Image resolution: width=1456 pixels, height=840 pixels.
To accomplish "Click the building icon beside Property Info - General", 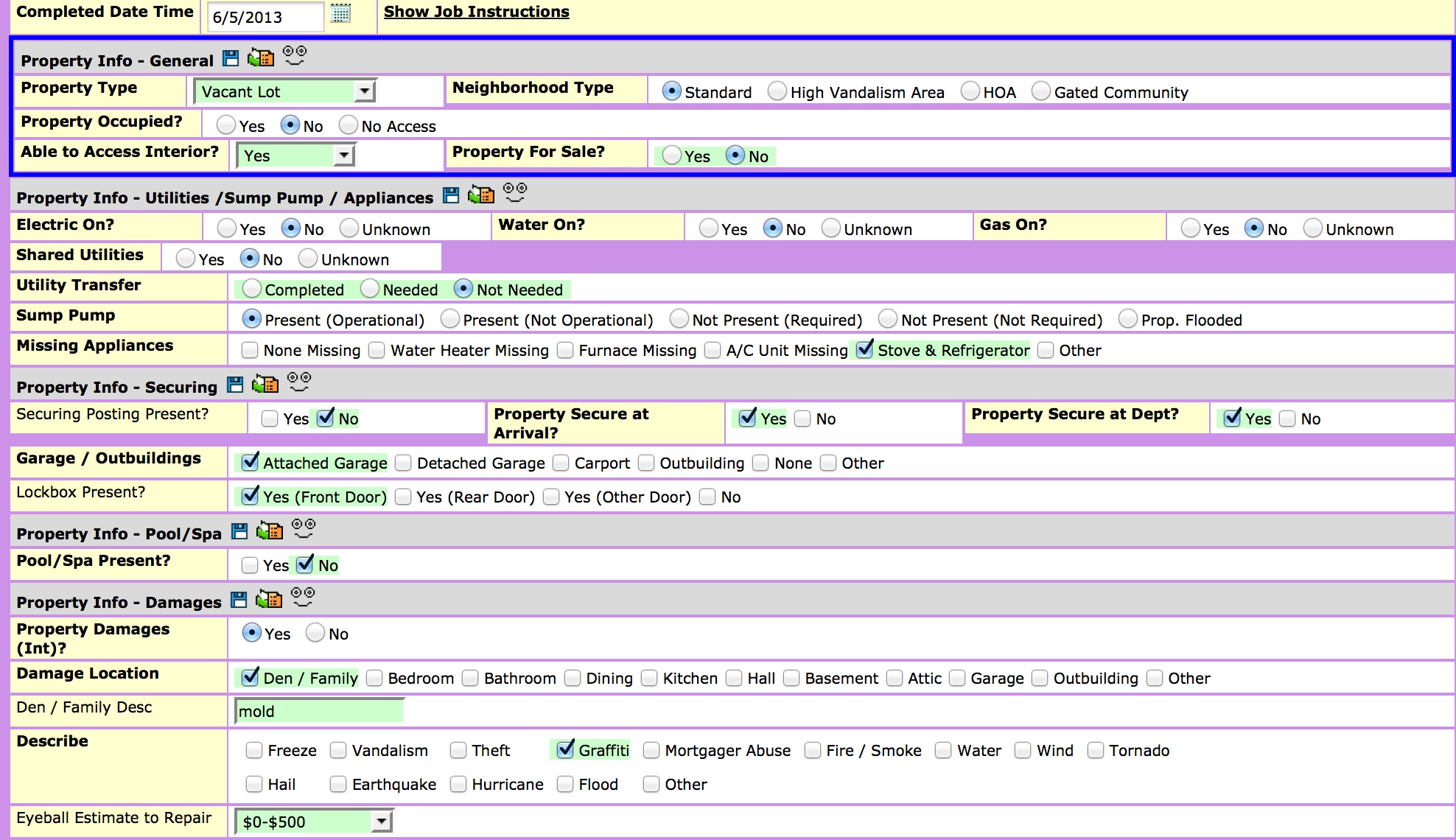I will (x=261, y=57).
